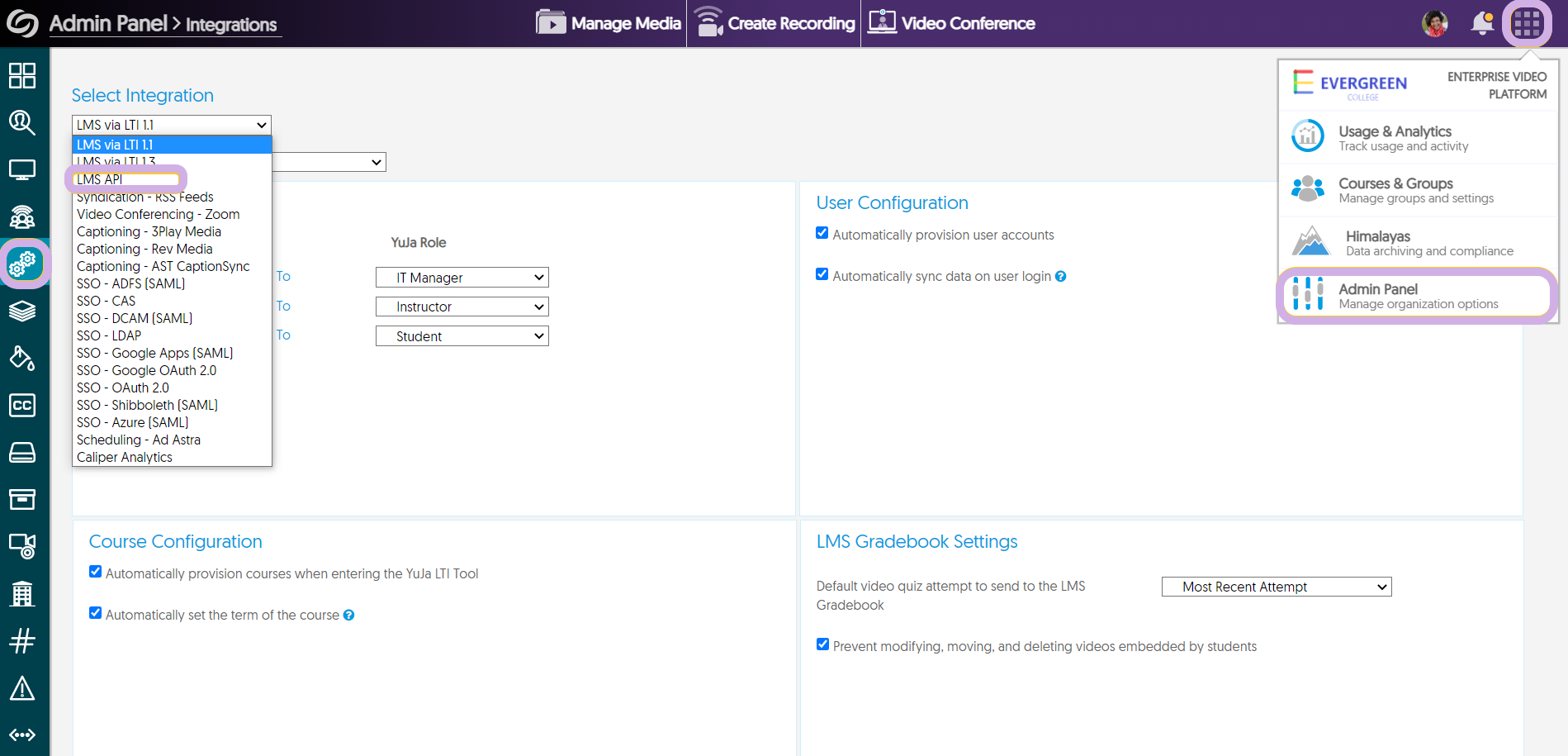Select SSO - LDAP option
The image size is (1568, 756).
172,335
